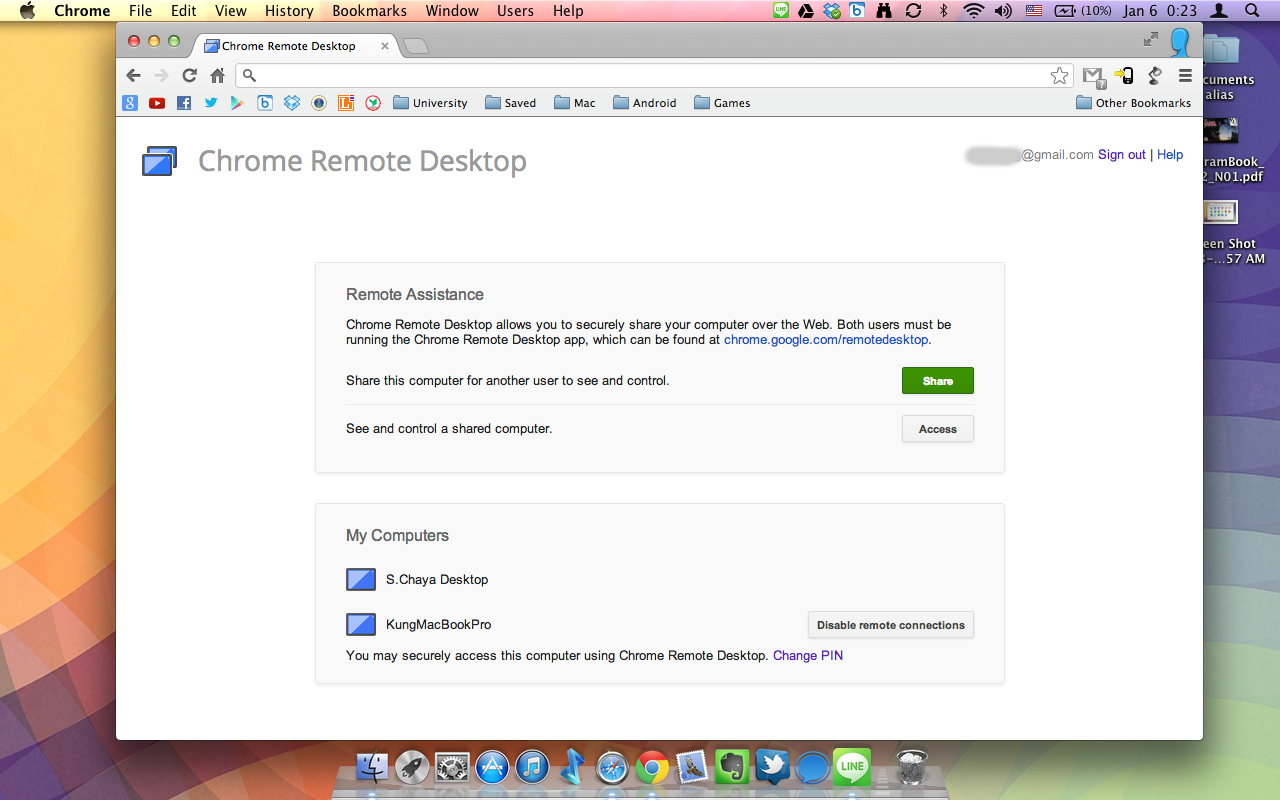The image size is (1280, 800).
Task: Open the View menu
Action: click(x=231, y=11)
